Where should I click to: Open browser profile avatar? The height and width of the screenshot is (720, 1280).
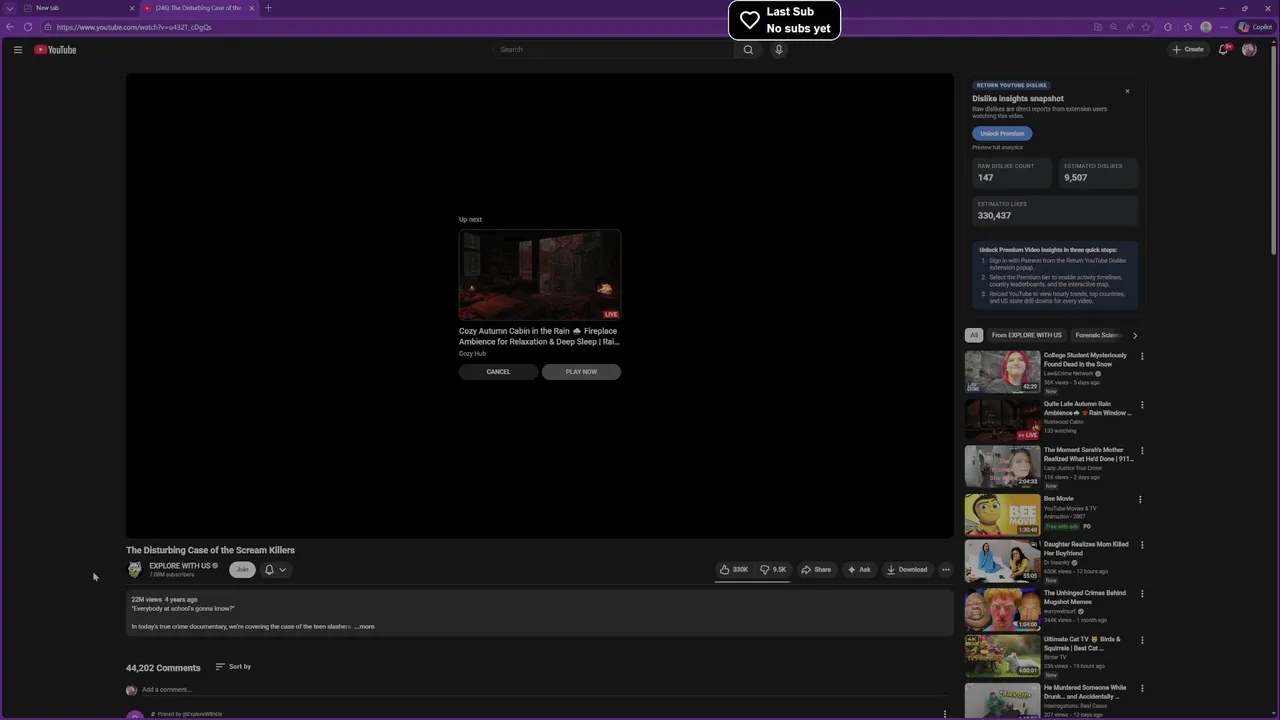coord(1206,27)
